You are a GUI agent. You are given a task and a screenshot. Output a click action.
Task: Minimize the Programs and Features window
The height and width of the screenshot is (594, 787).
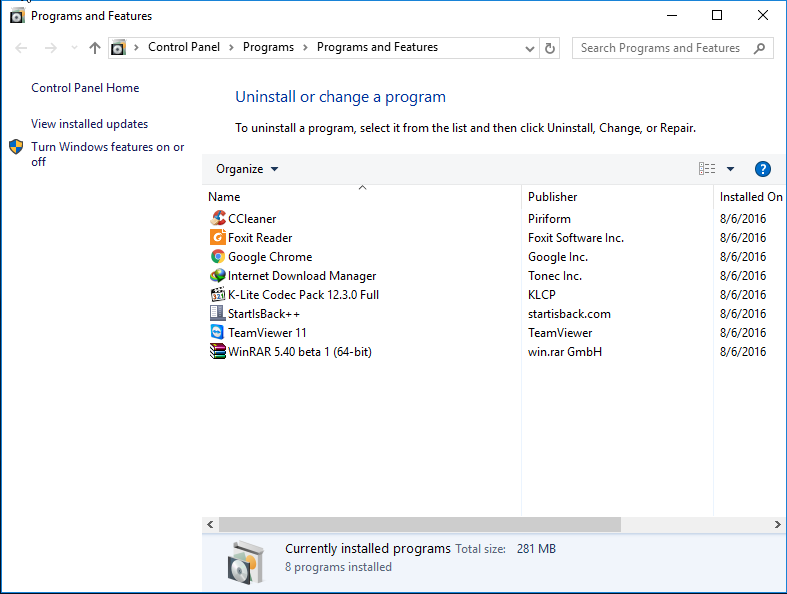click(x=672, y=16)
